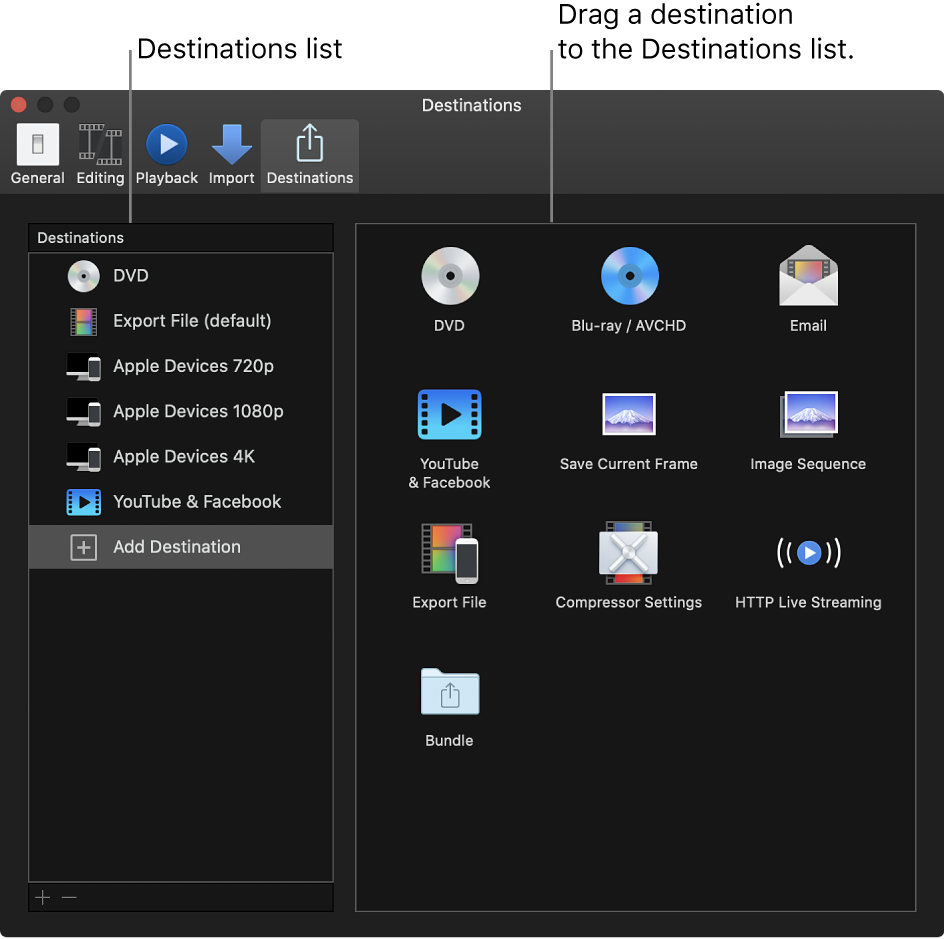Click the Export File icon in the grid
Viewport: 944px width, 939px height.
pyautogui.click(x=449, y=553)
